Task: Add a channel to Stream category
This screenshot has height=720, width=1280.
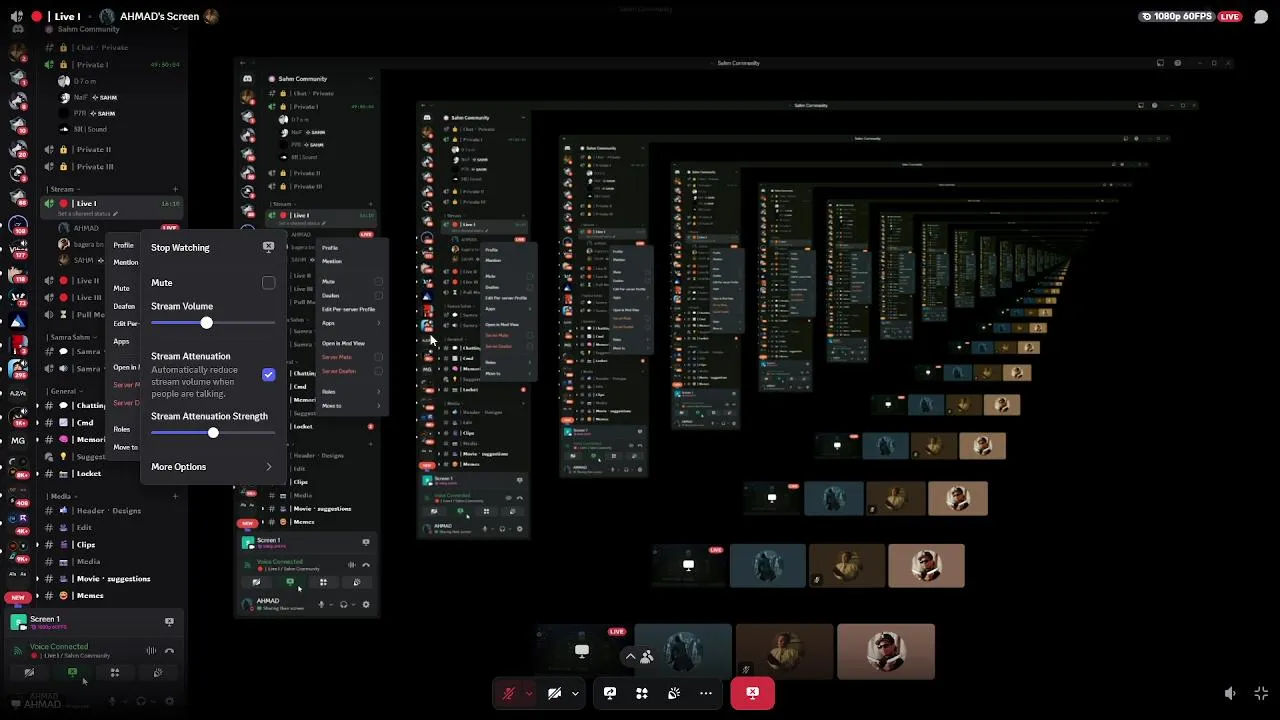Action: point(175,189)
